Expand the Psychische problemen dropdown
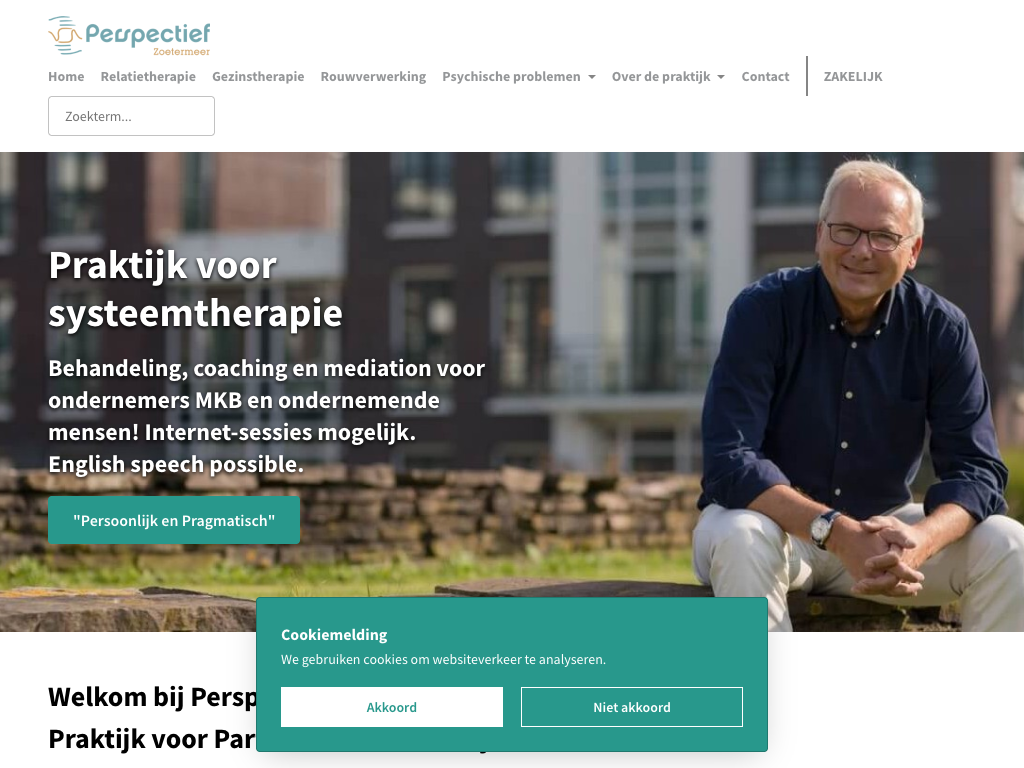The width and height of the screenshot is (1024, 768). tap(519, 76)
